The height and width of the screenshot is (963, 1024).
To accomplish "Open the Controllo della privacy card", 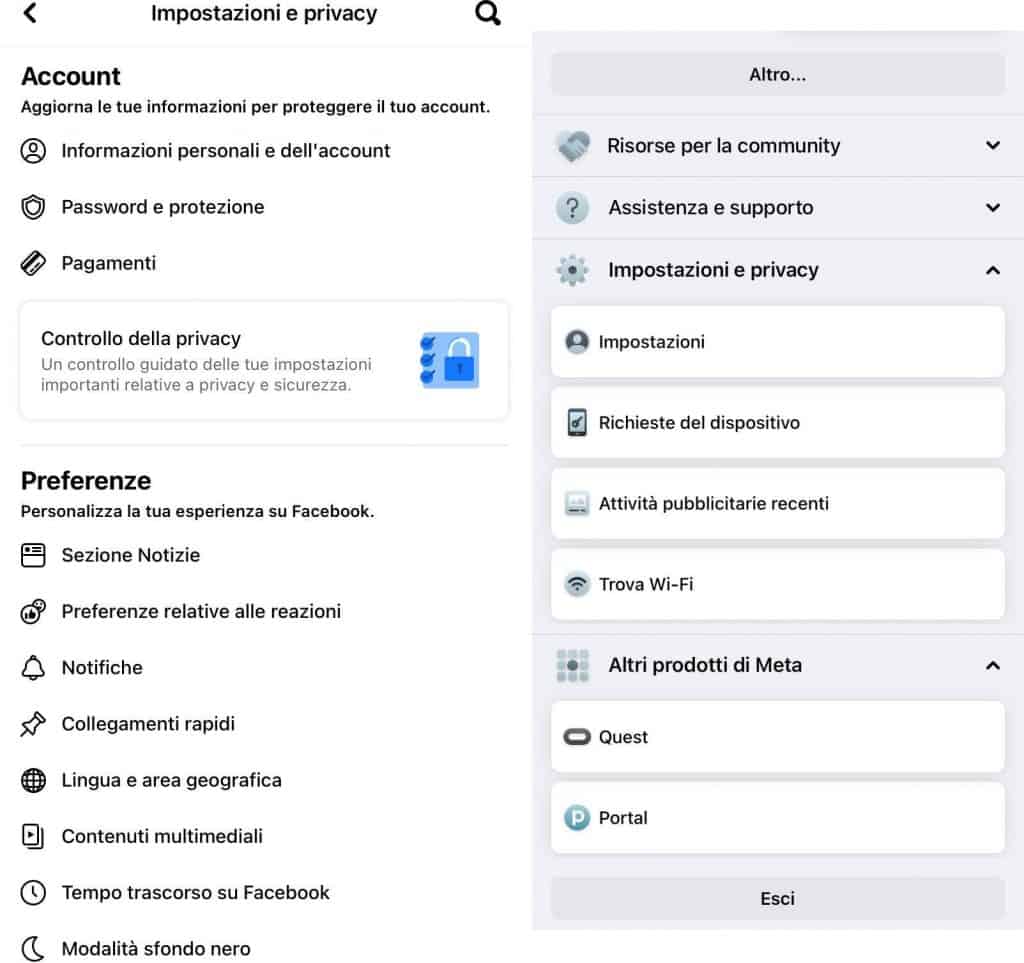I will (x=264, y=360).
